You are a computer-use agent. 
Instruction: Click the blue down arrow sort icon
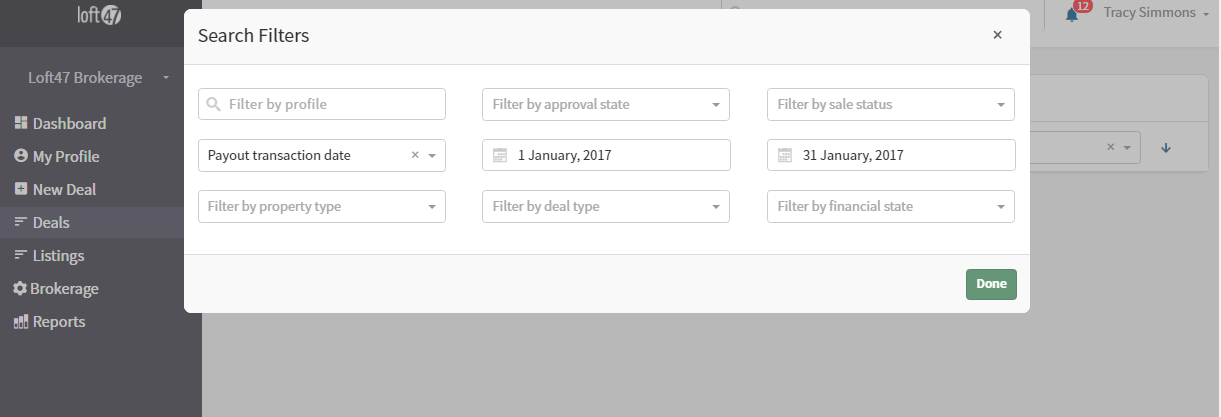(1166, 148)
